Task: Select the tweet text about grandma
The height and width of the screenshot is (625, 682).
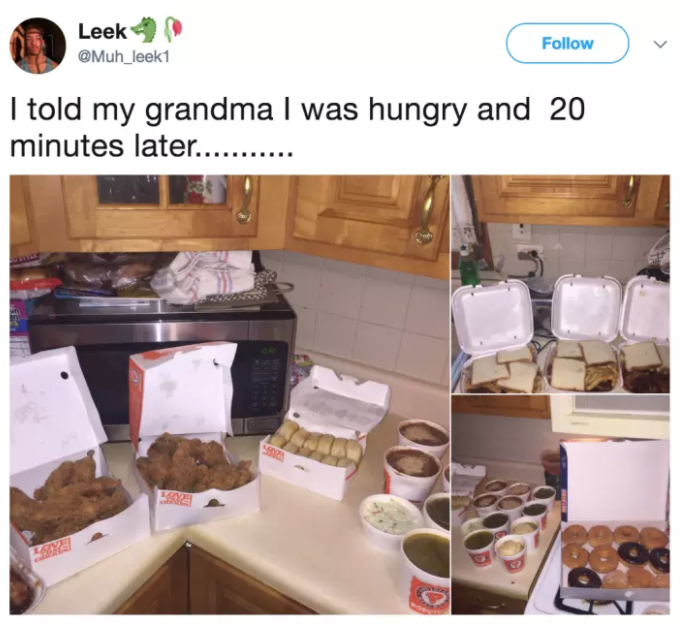Action: tap(297, 127)
